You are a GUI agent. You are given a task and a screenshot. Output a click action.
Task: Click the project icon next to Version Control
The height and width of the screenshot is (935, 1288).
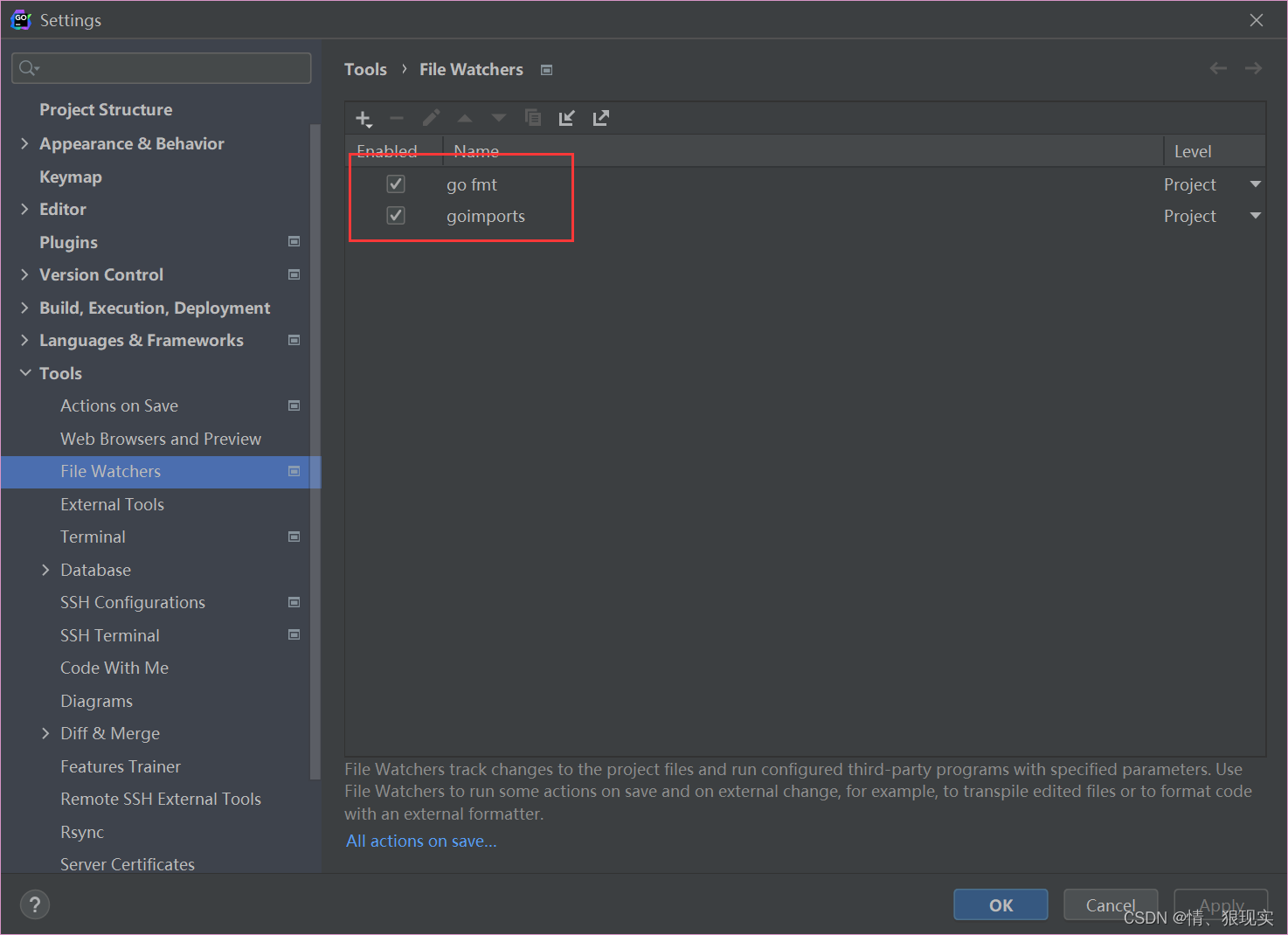pos(294,274)
